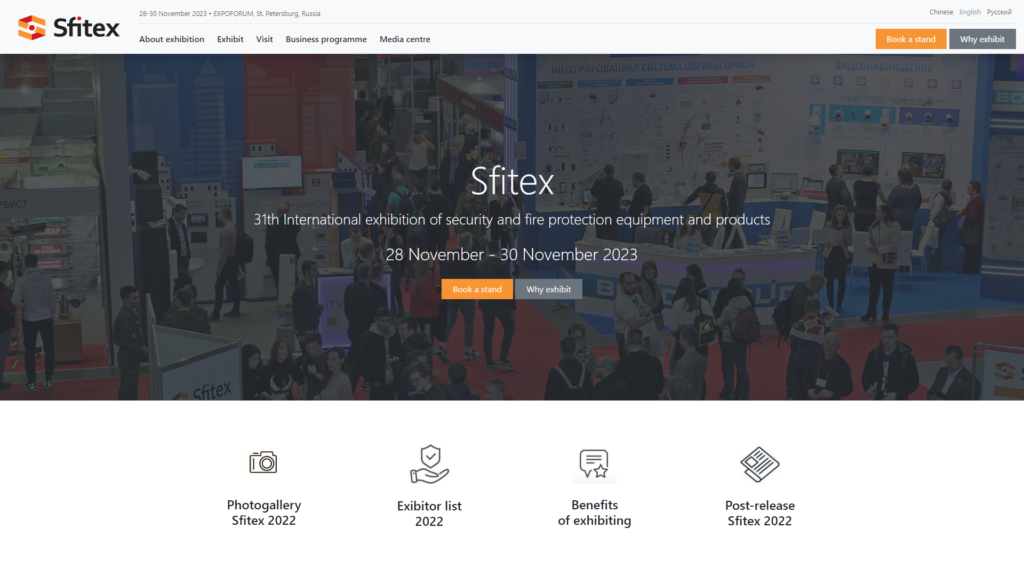The image size is (1024, 576).
Task: Click the large Sfitex hero title
Action: pos(512,181)
